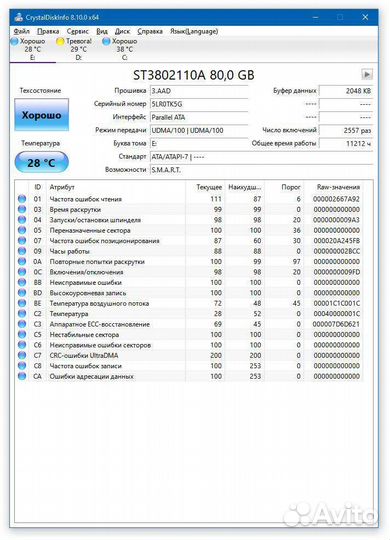Click status icon for attribute C7
The width and height of the screenshot is (390, 540).
22,355
